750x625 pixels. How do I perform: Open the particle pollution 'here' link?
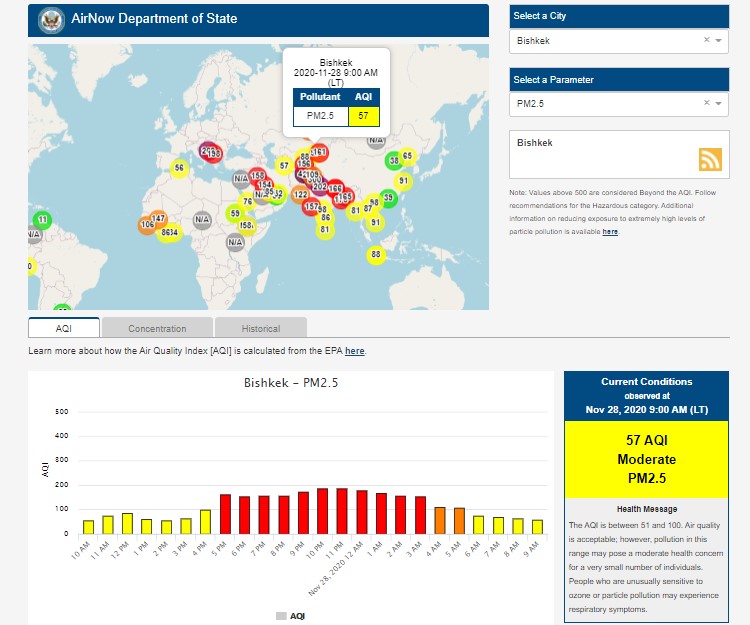(610, 231)
